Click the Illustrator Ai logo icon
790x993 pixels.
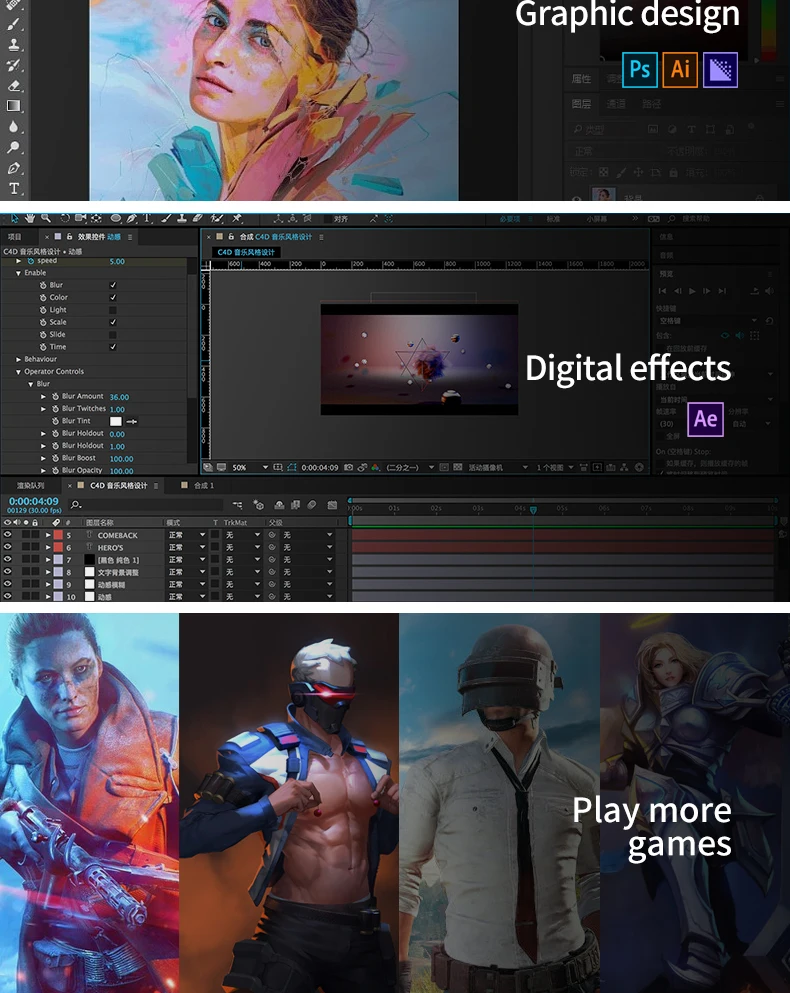[x=680, y=69]
